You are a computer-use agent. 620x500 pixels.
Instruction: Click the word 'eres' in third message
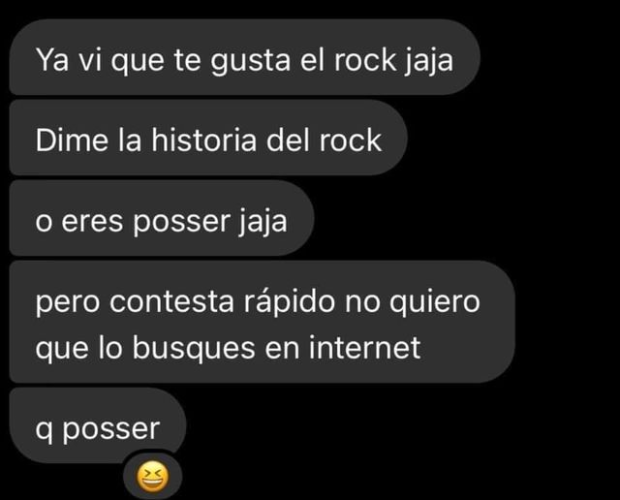point(92,221)
